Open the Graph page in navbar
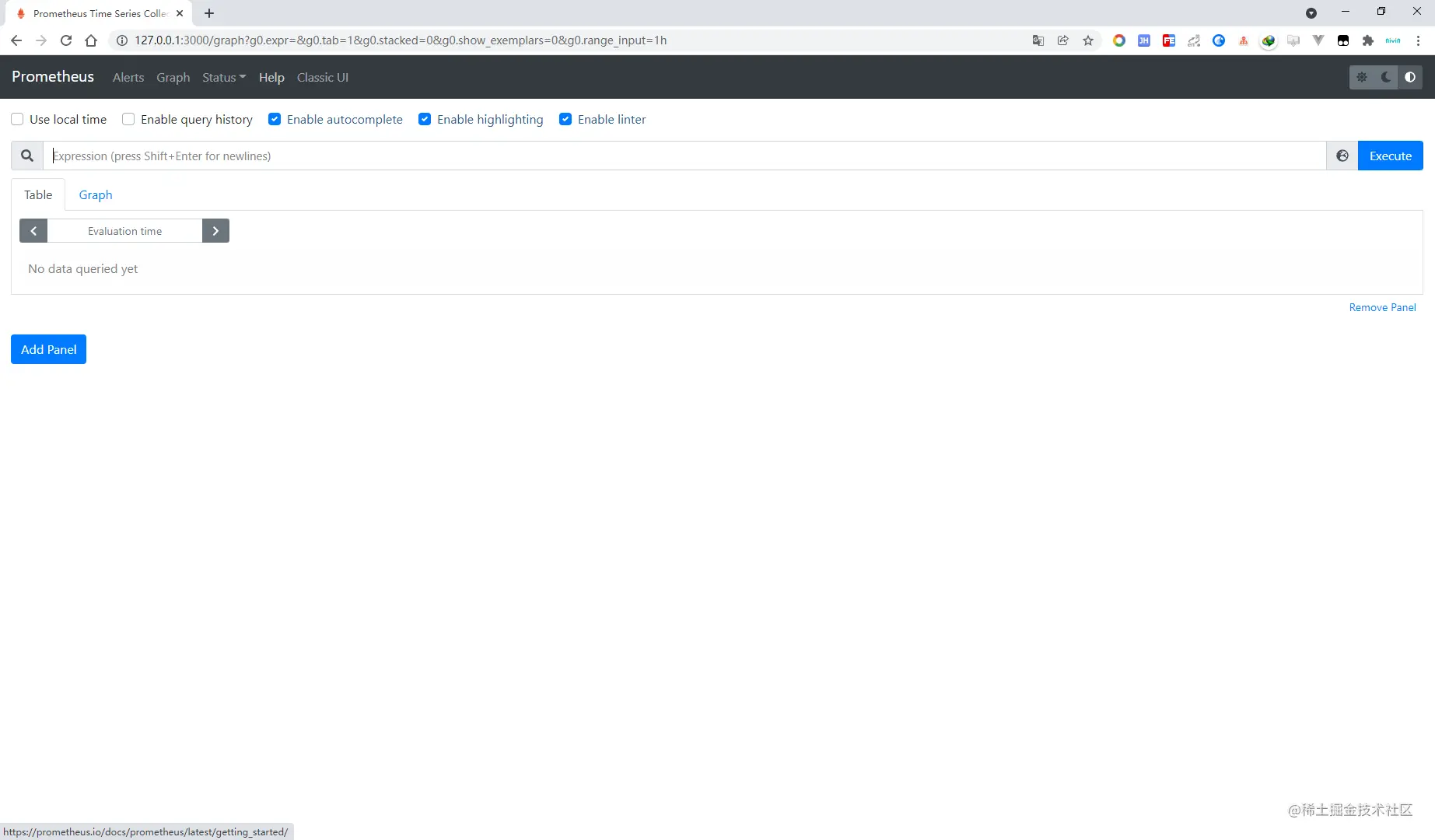The width and height of the screenshot is (1435, 840). tap(173, 77)
